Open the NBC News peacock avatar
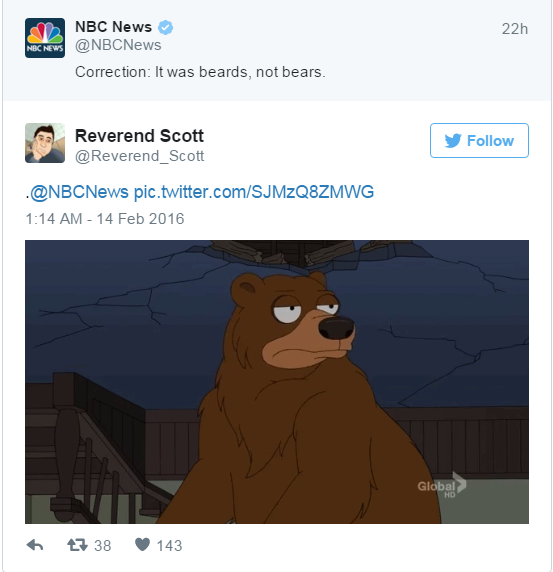Image resolution: width=553 pixels, height=572 pixels. click(45, 38)
